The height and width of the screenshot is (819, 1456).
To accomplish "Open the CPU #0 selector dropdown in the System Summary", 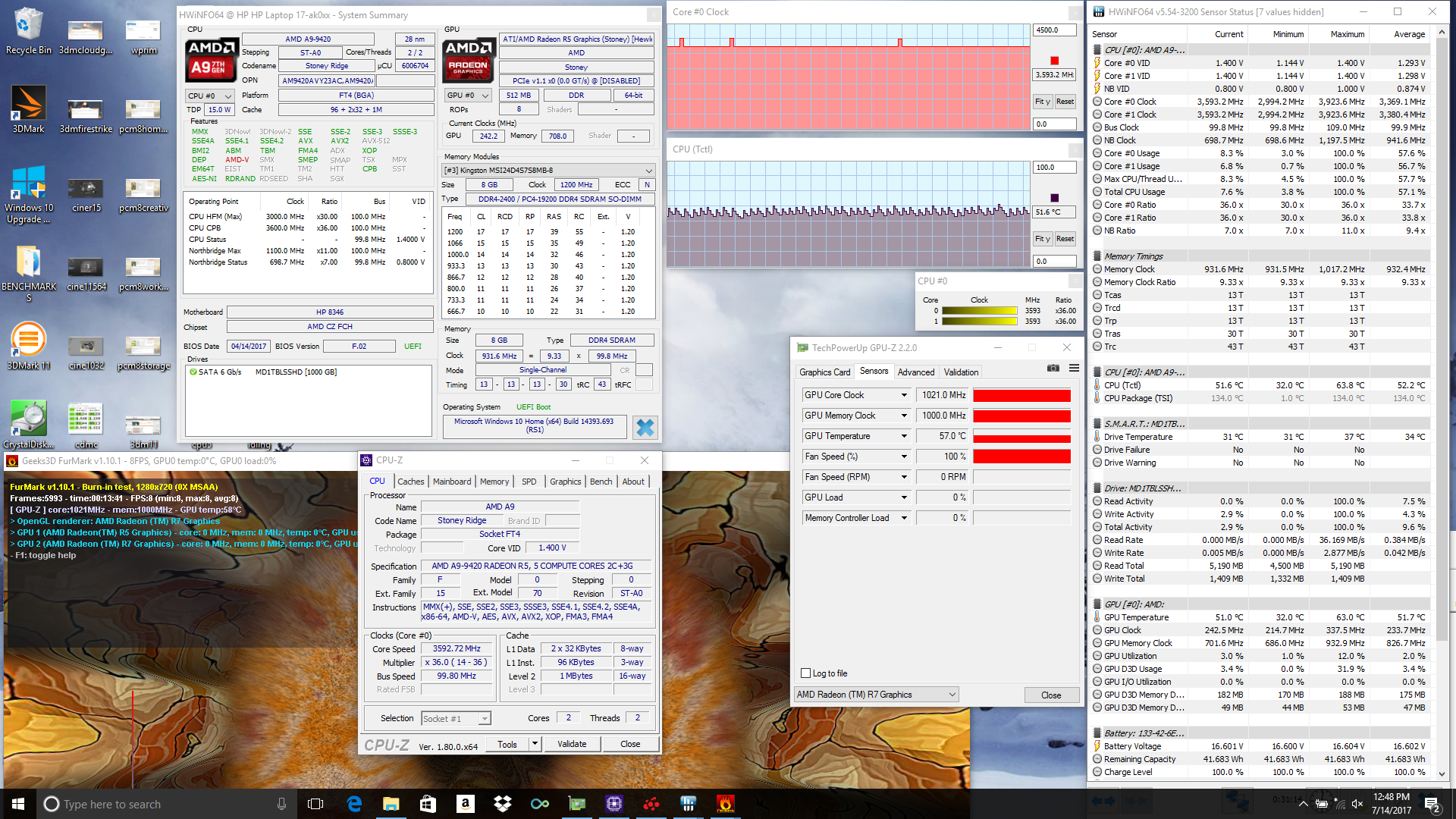I will [x=210, y=96].
